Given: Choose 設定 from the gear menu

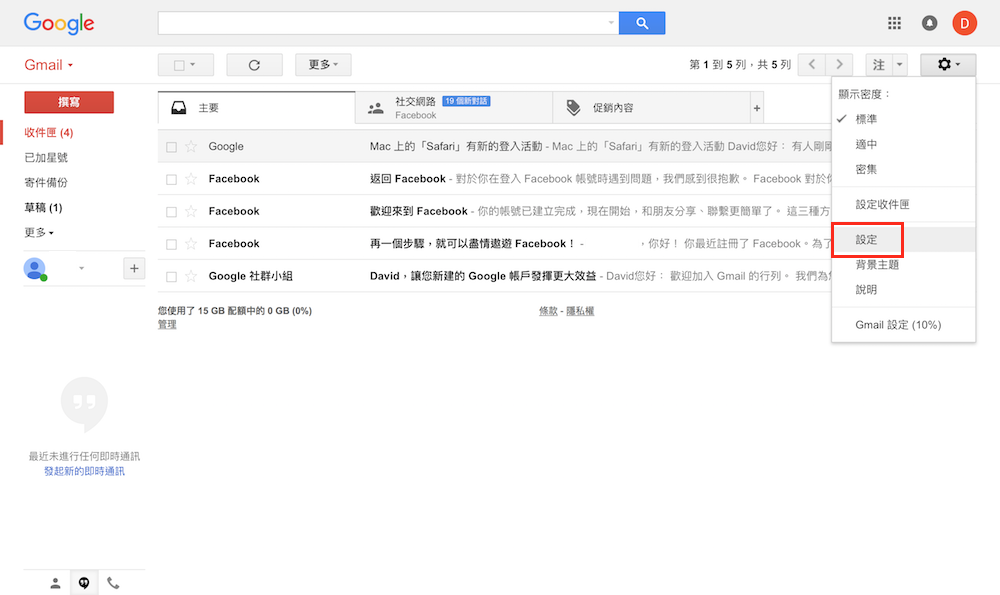Looking at the screenshot, I should [866, 240].
